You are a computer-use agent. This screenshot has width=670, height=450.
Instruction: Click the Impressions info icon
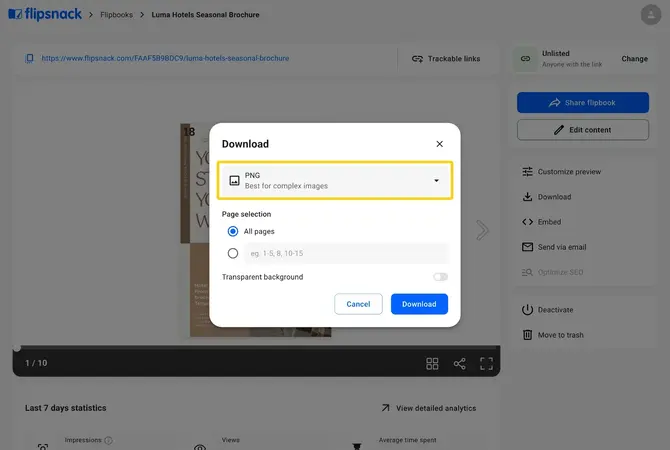(x=109, y=440)
